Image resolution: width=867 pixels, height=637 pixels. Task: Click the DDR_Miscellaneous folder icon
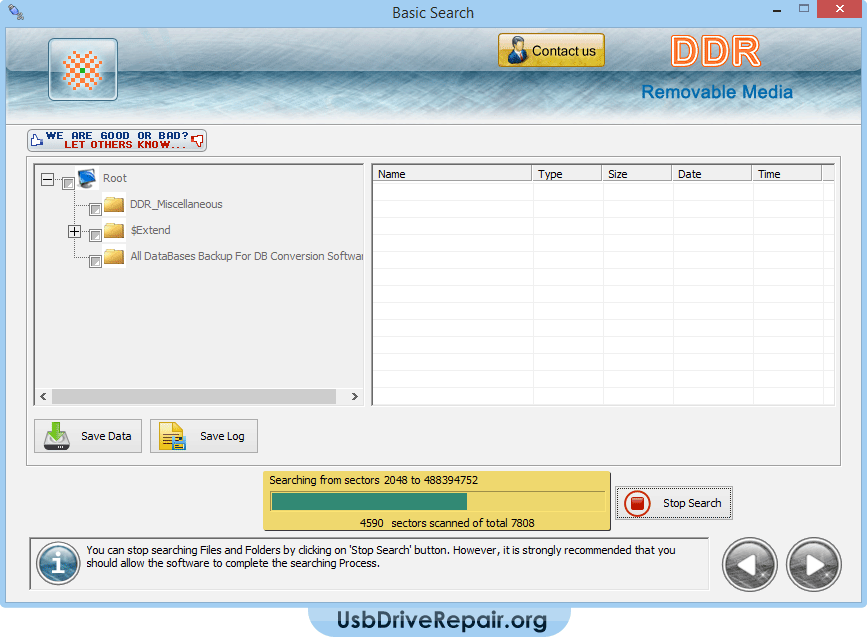(x=114, y=205)
